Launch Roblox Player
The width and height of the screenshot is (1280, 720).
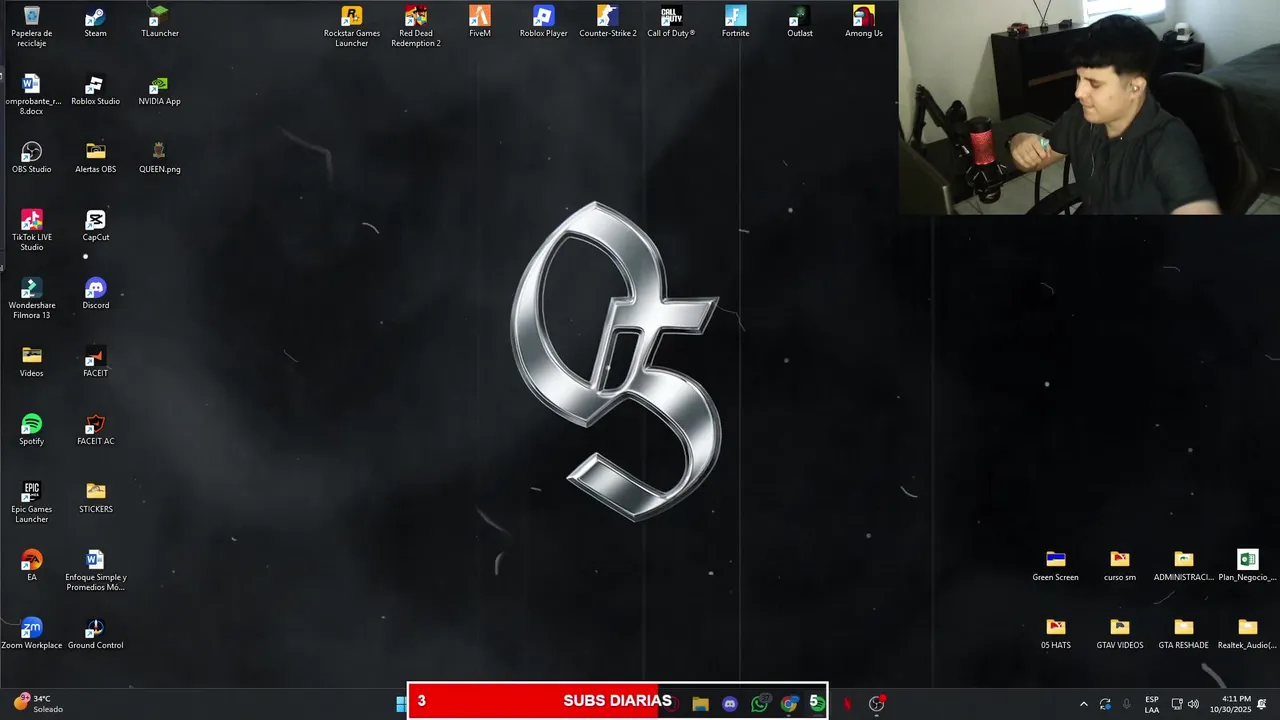pos(544,22)
